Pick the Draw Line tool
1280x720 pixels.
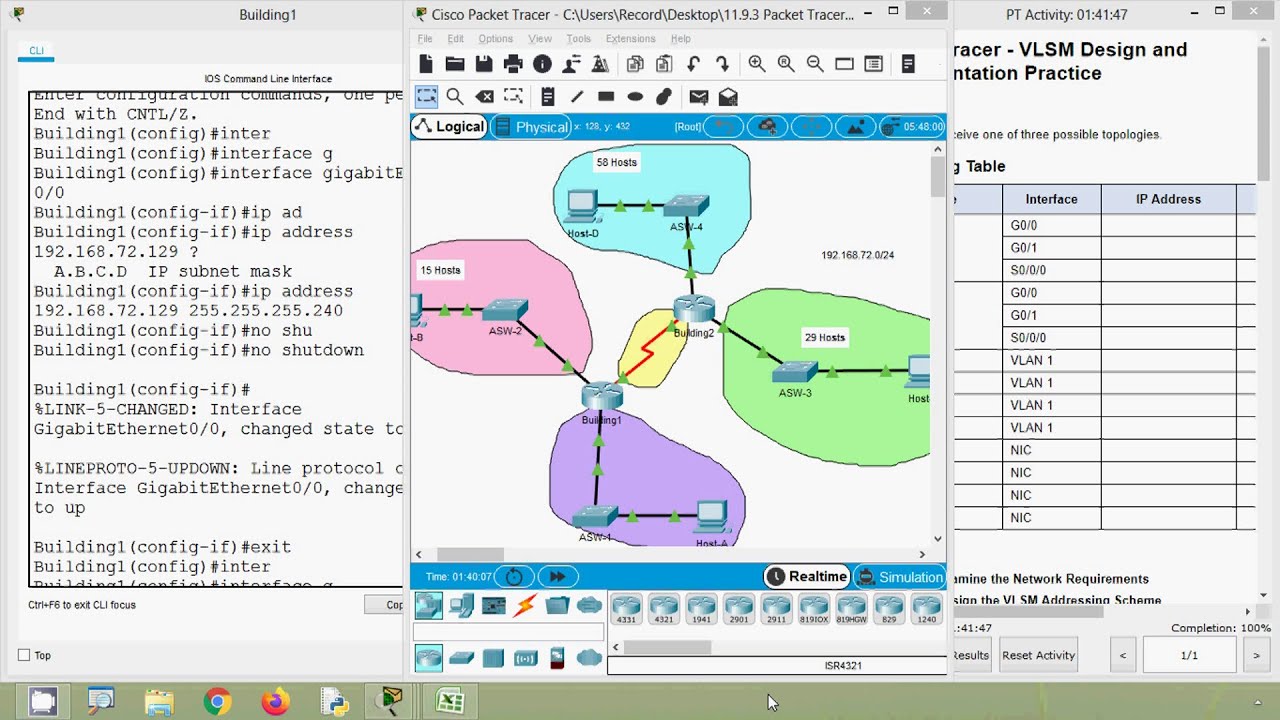coord(577,97)
